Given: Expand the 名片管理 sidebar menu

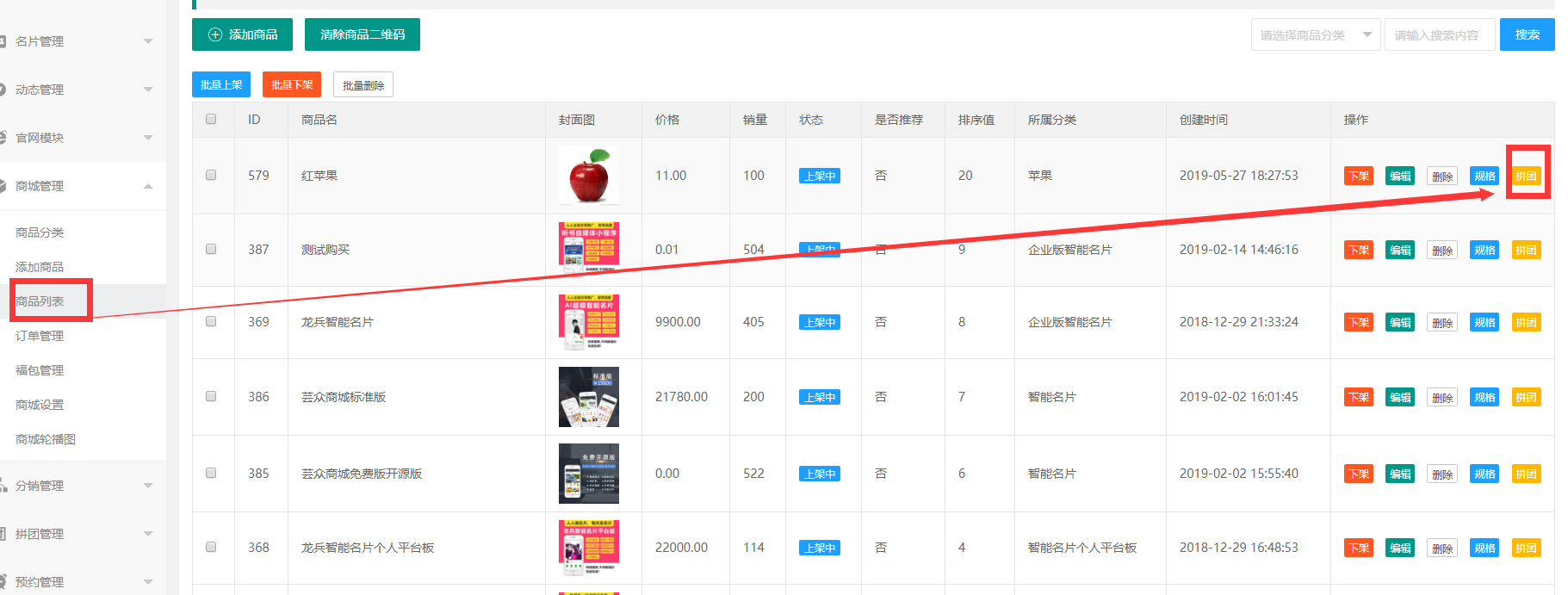Looking at the screenshot, I should [82, 41].
